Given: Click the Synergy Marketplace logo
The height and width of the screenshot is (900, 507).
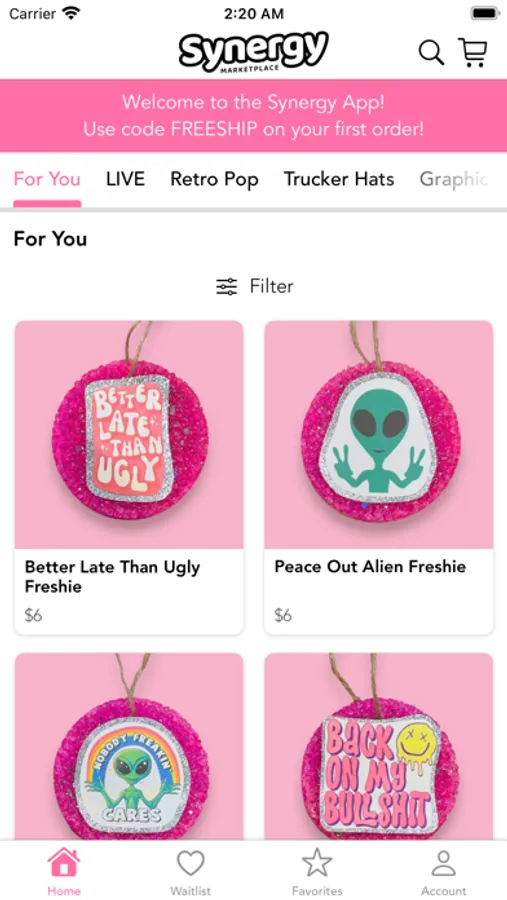Looking at the screenshot, I should 253,52.
